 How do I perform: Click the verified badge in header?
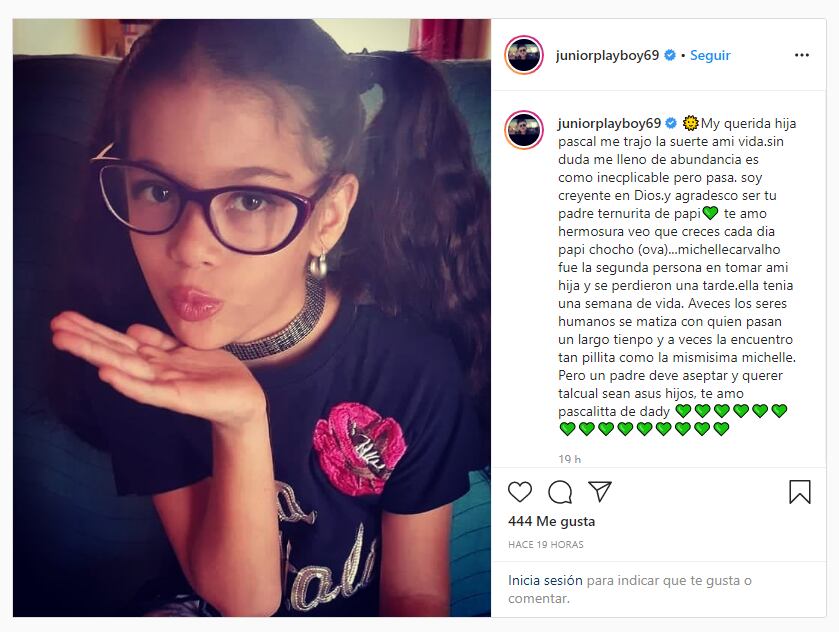coord(669,55)
